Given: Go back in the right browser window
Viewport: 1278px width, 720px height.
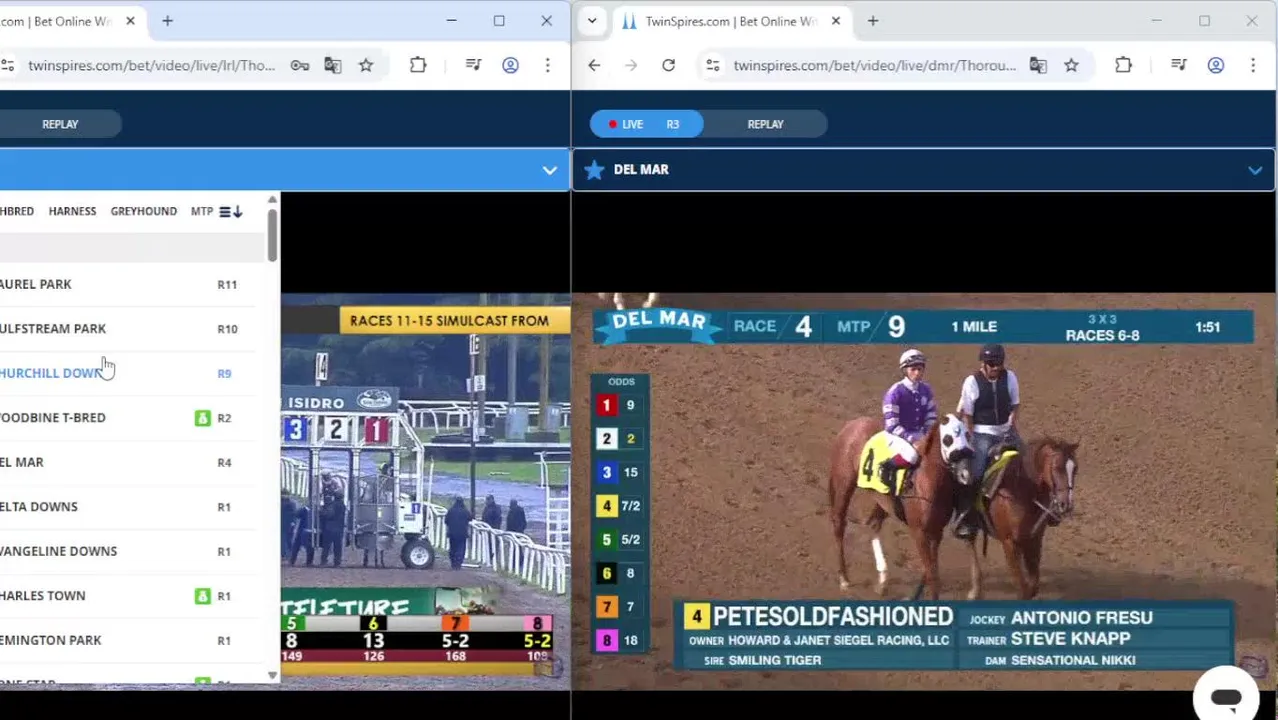Looking at the screenshot, I should [x=594, y=66].
